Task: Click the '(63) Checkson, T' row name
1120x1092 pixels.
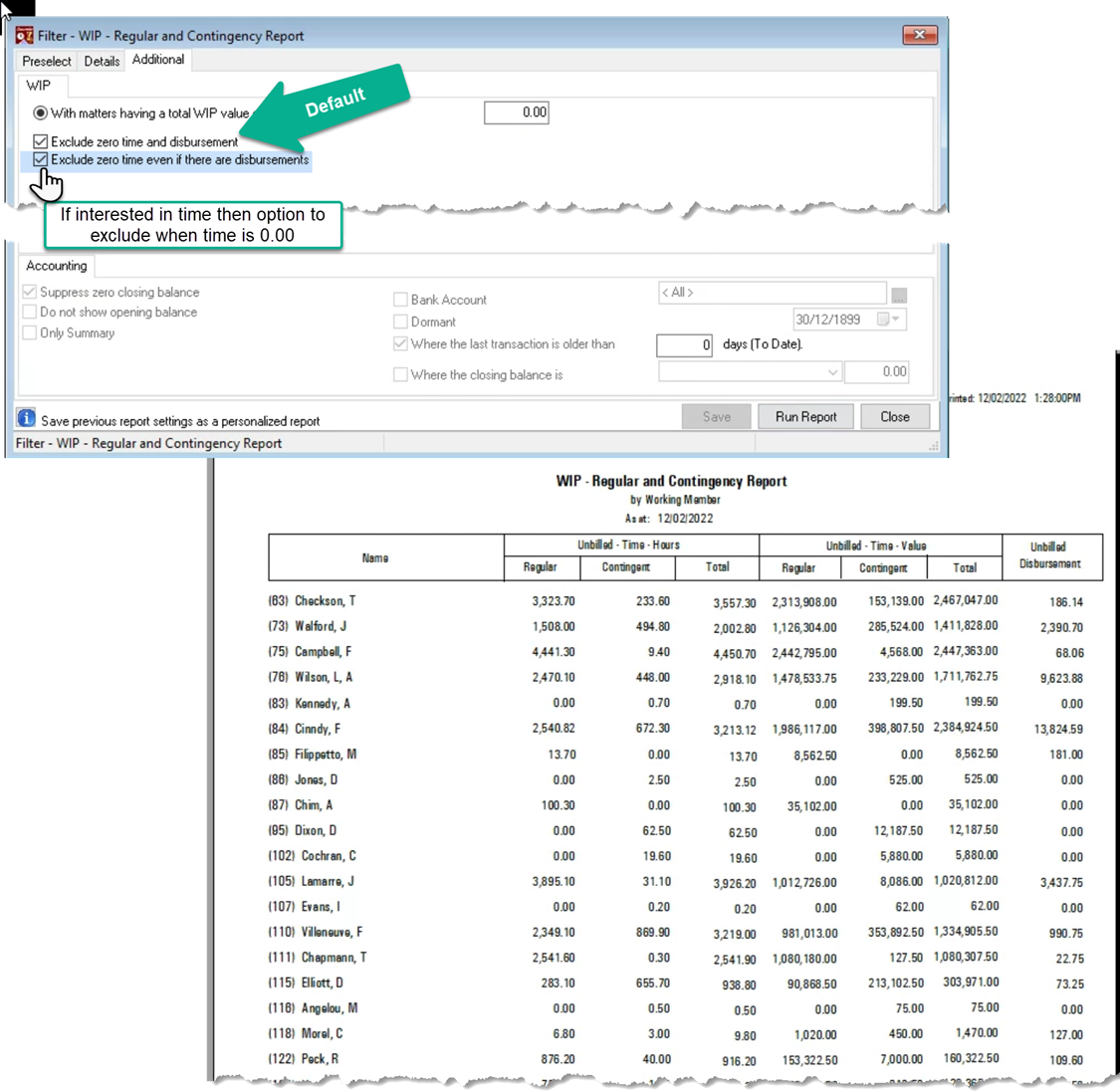Action: [x=312, y=600]
